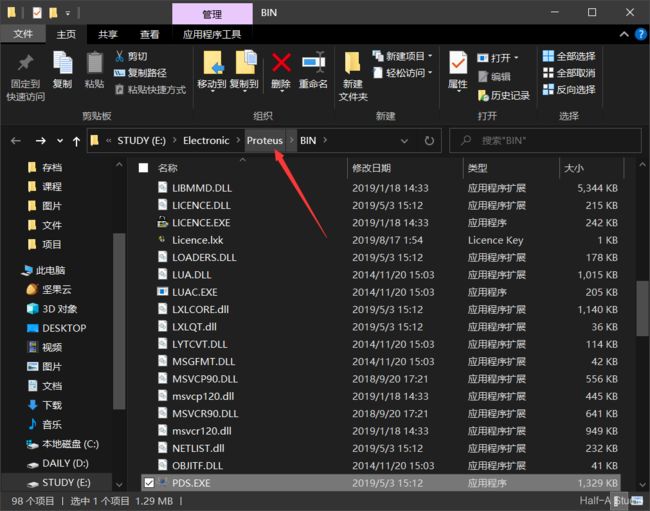Click Select none in ribbon
This screenshot has height=511, width=650.
[569, 73]
